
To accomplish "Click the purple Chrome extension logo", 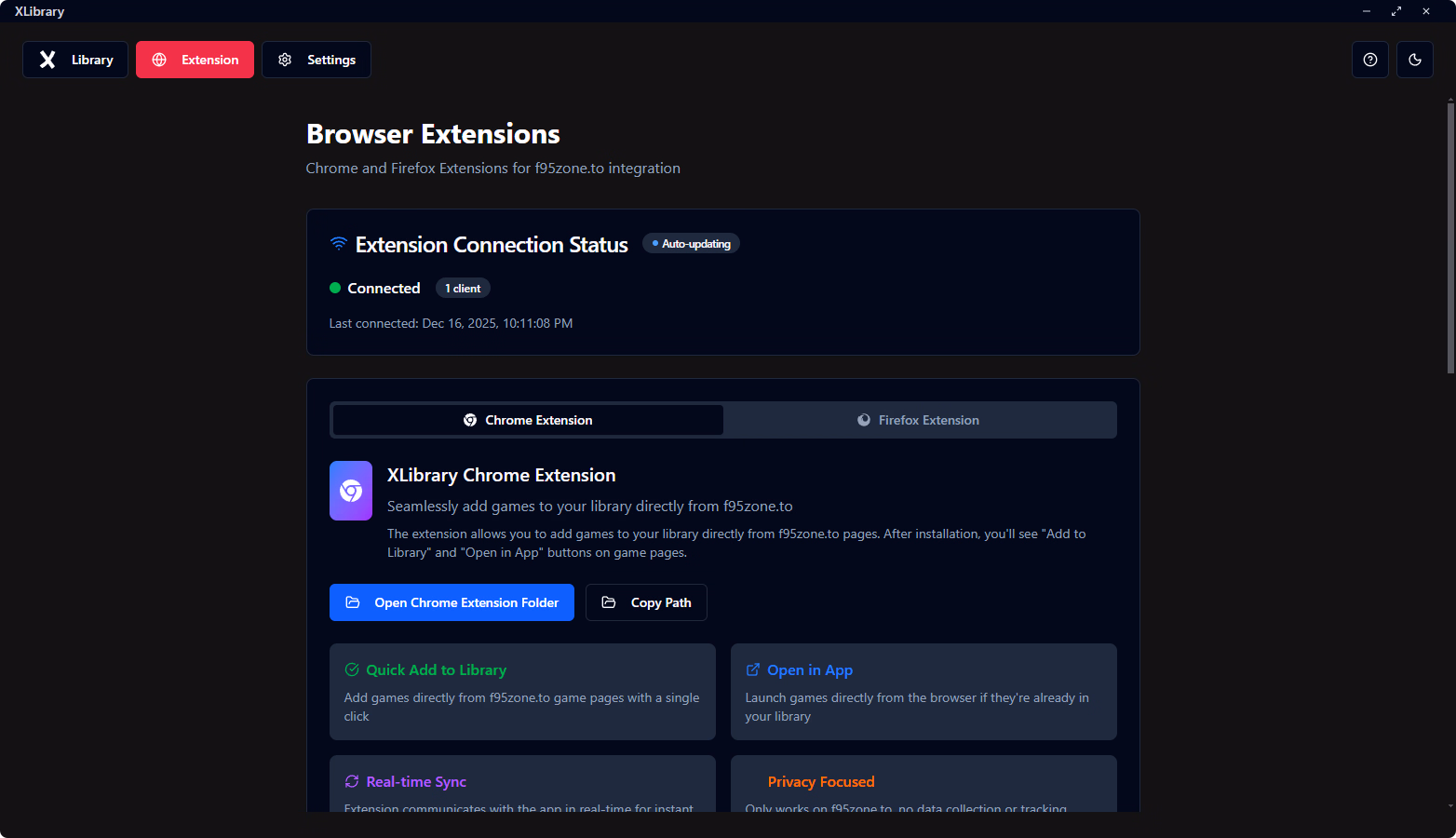I will [351, 491].
